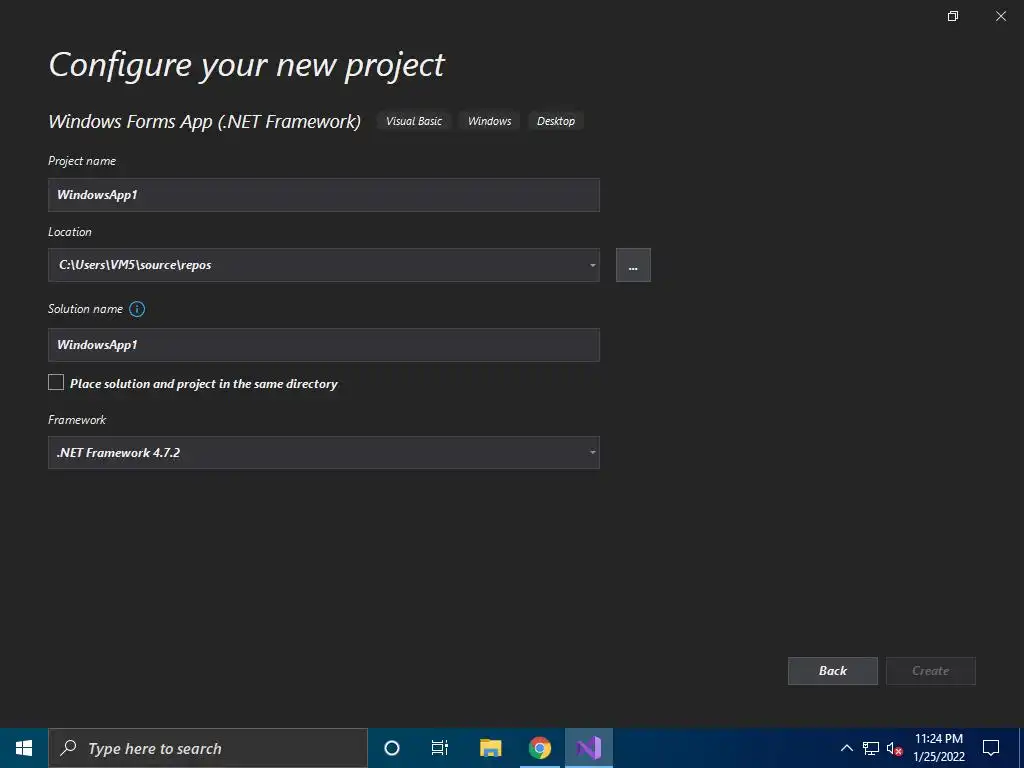The height and width of the screenshot is (768, 1024).
Task: Click the taskbar search box
Action: pyautogui.click(x=208, y=748)
